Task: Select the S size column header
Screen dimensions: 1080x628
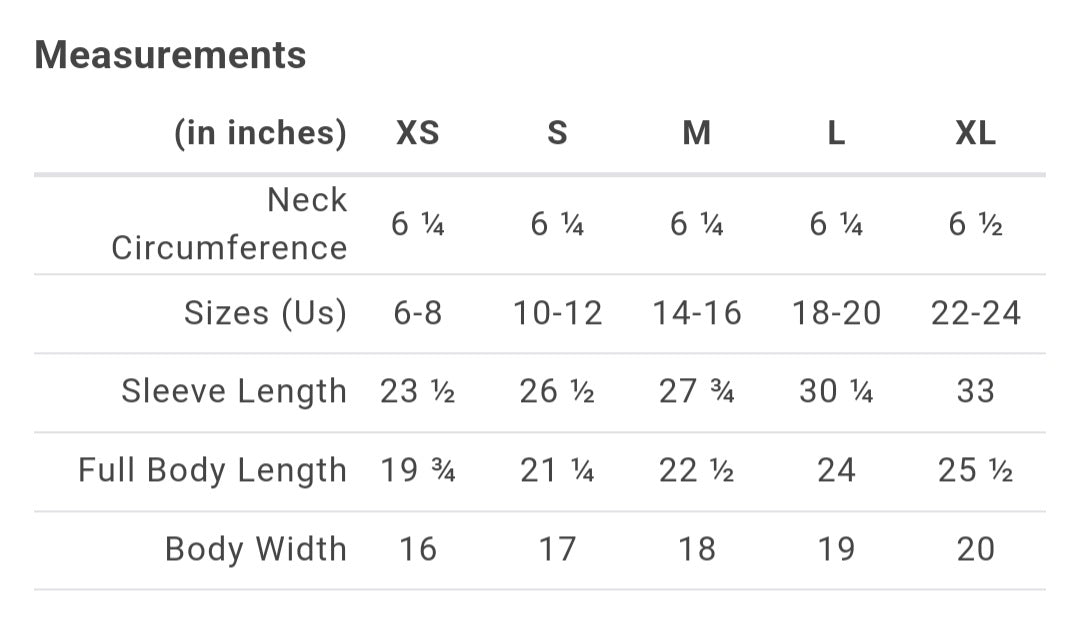Action: [x=557, y=133]
